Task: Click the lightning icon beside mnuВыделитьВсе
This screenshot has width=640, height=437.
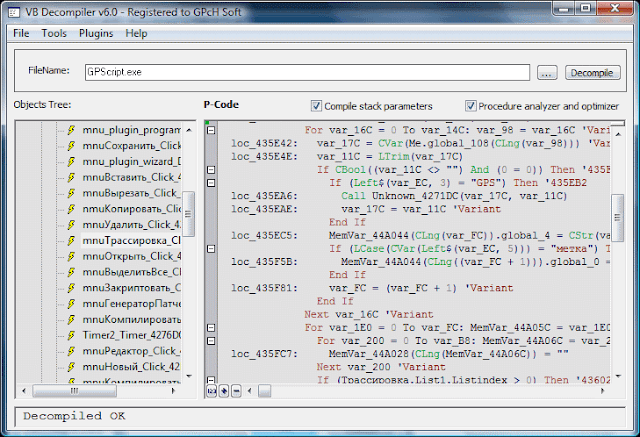Action: (71, 272)
